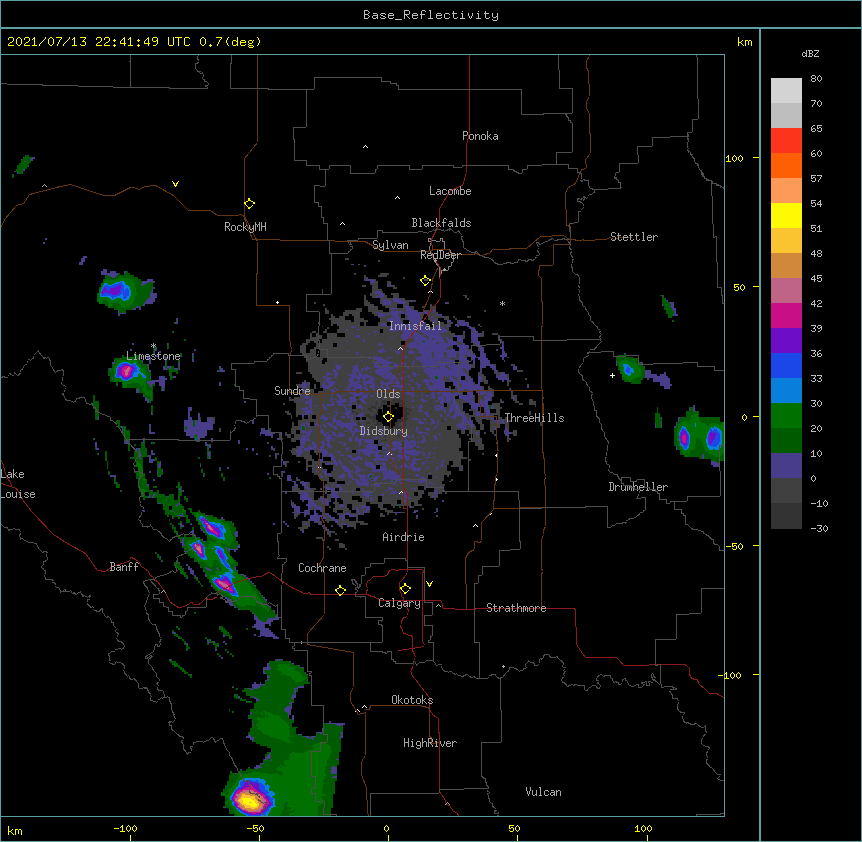Pick the royal blue 36-33 dBZ swatch
Viewport: 862px width, 842px height.
786,365
